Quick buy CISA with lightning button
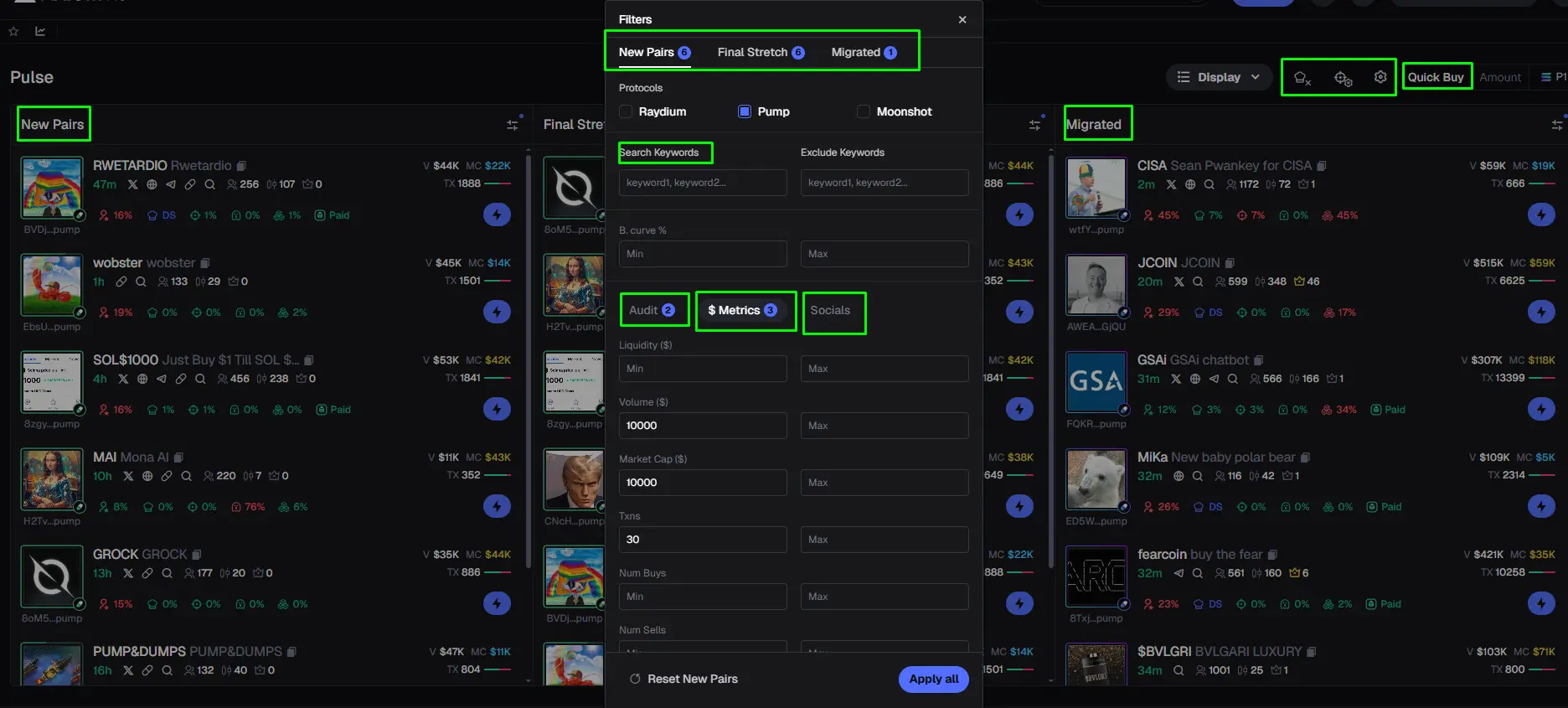This screenshot has height=708, width=1568. 1541,214
